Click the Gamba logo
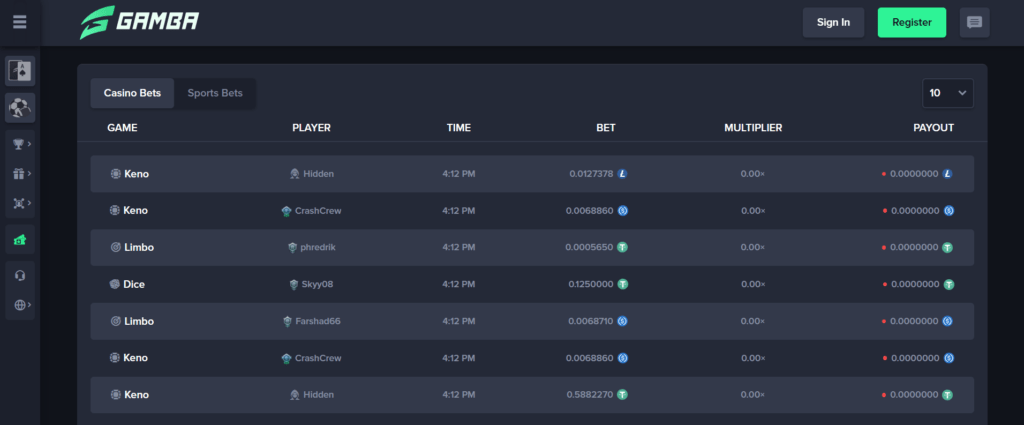 click(x=139, y=22)
